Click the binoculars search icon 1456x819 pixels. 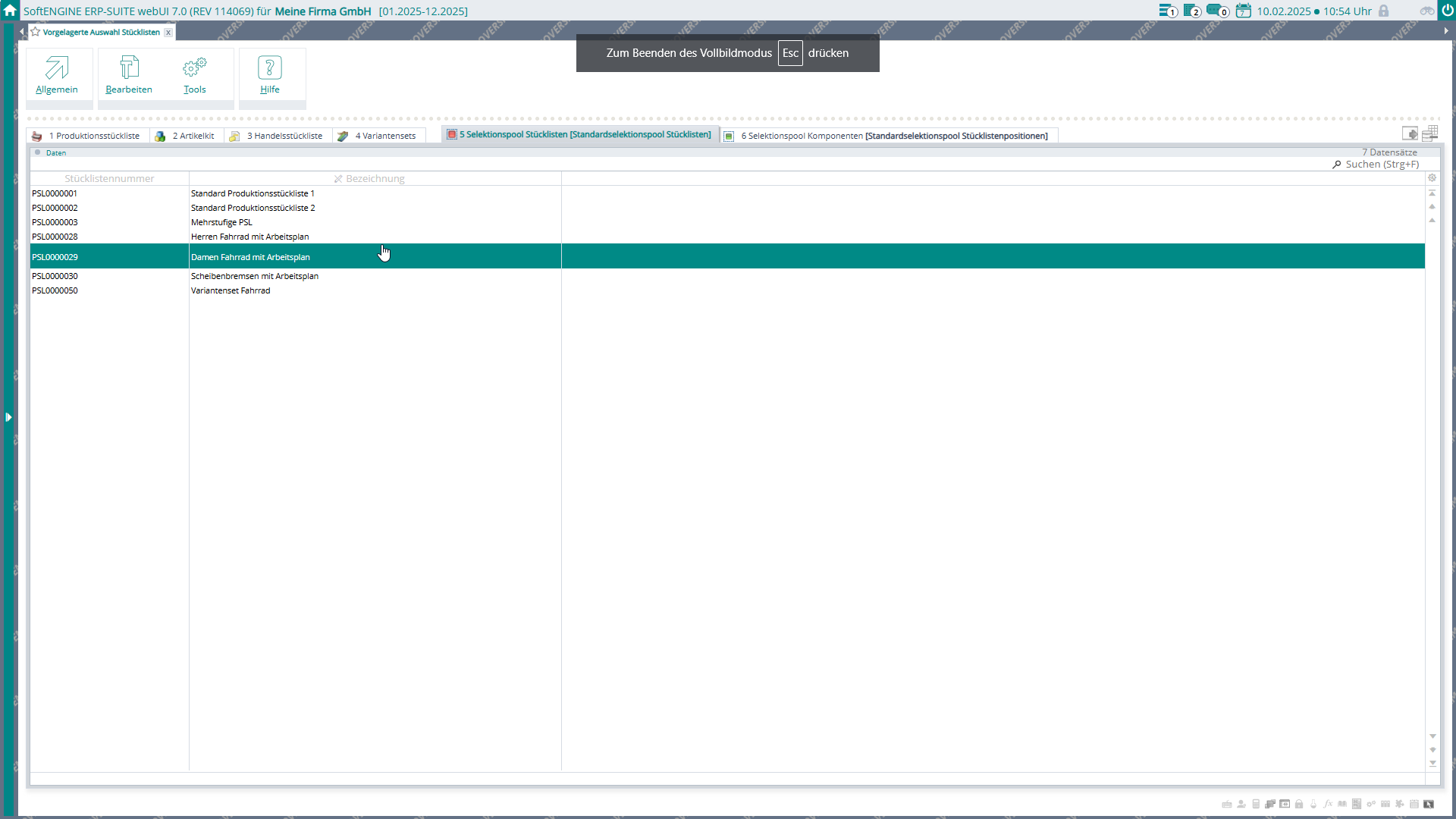(1426, 11)
